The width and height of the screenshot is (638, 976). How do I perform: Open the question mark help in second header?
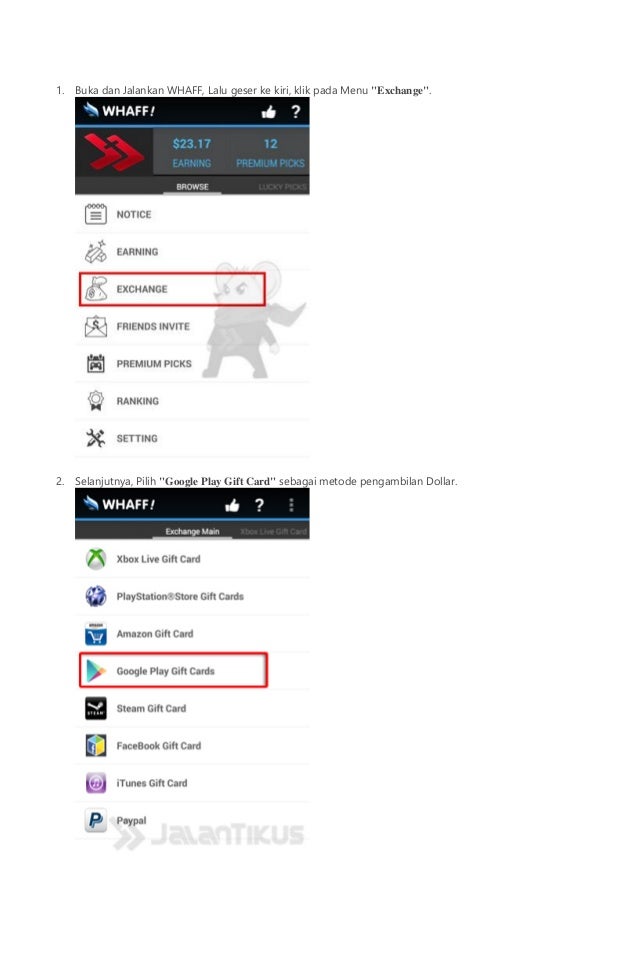point(259,505)
